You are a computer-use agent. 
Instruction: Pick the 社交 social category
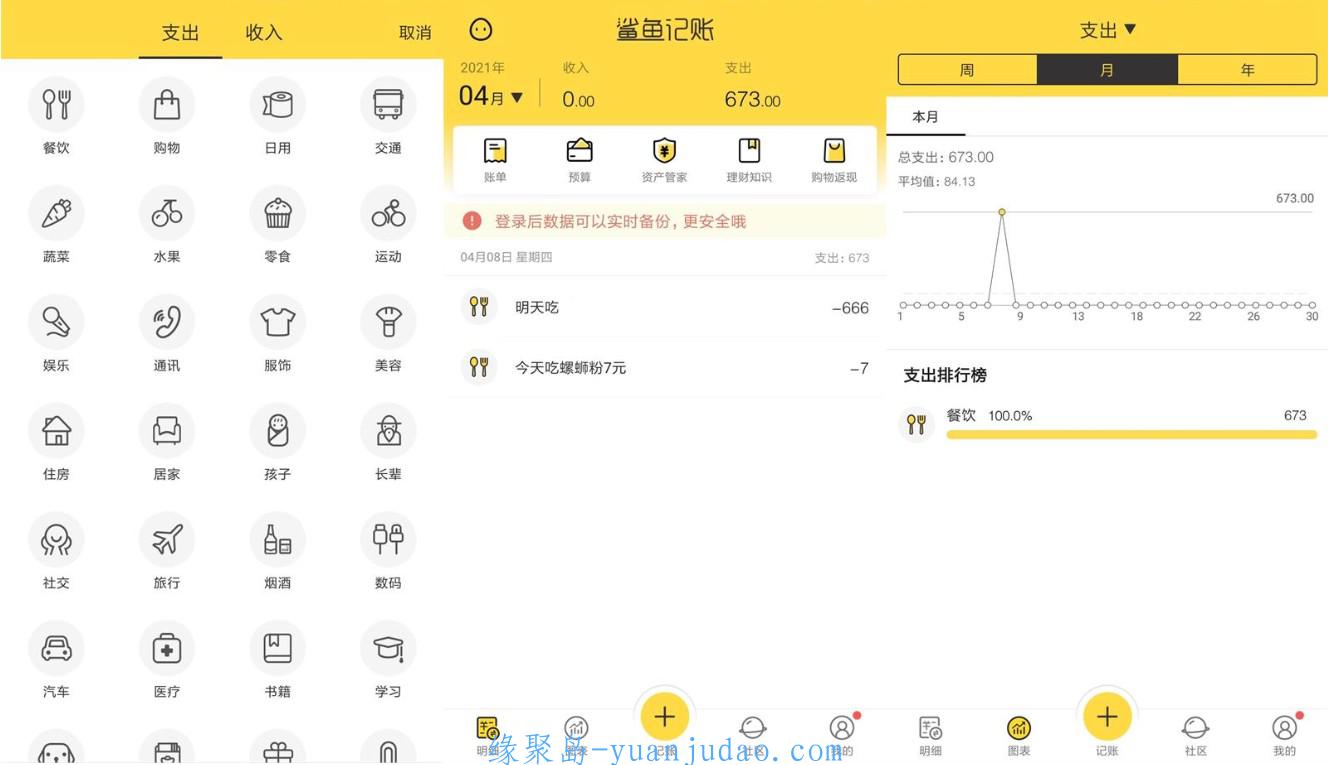pos(56,540)
